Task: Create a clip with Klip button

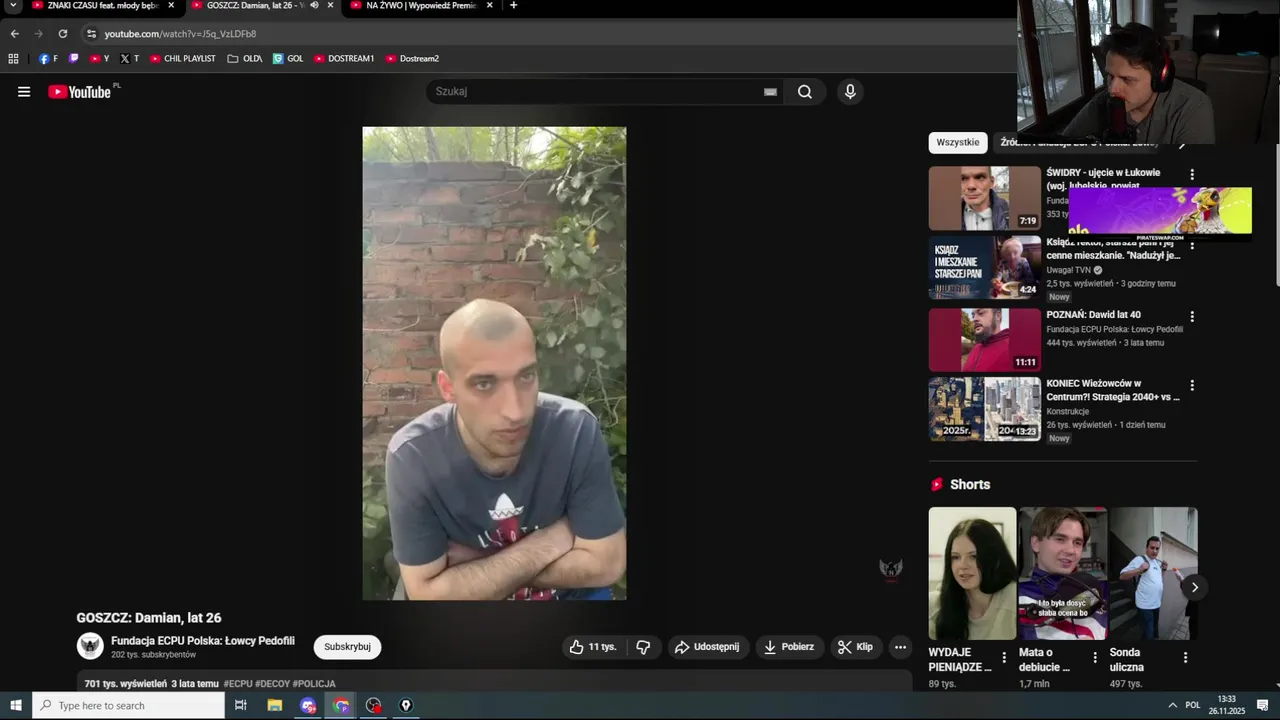Action: click(x=855, y=647)
